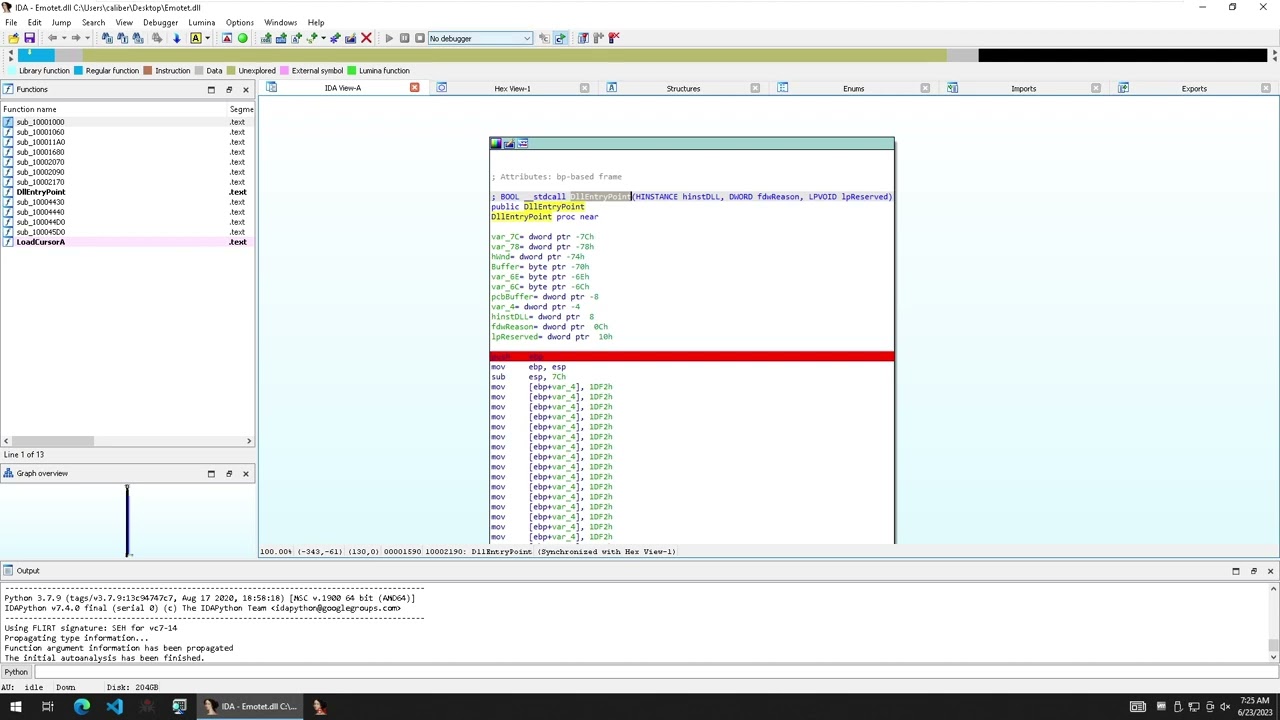Click the yellow text search 'A' icon
The width and height of the screenshot is (1280, 720).
195,38
